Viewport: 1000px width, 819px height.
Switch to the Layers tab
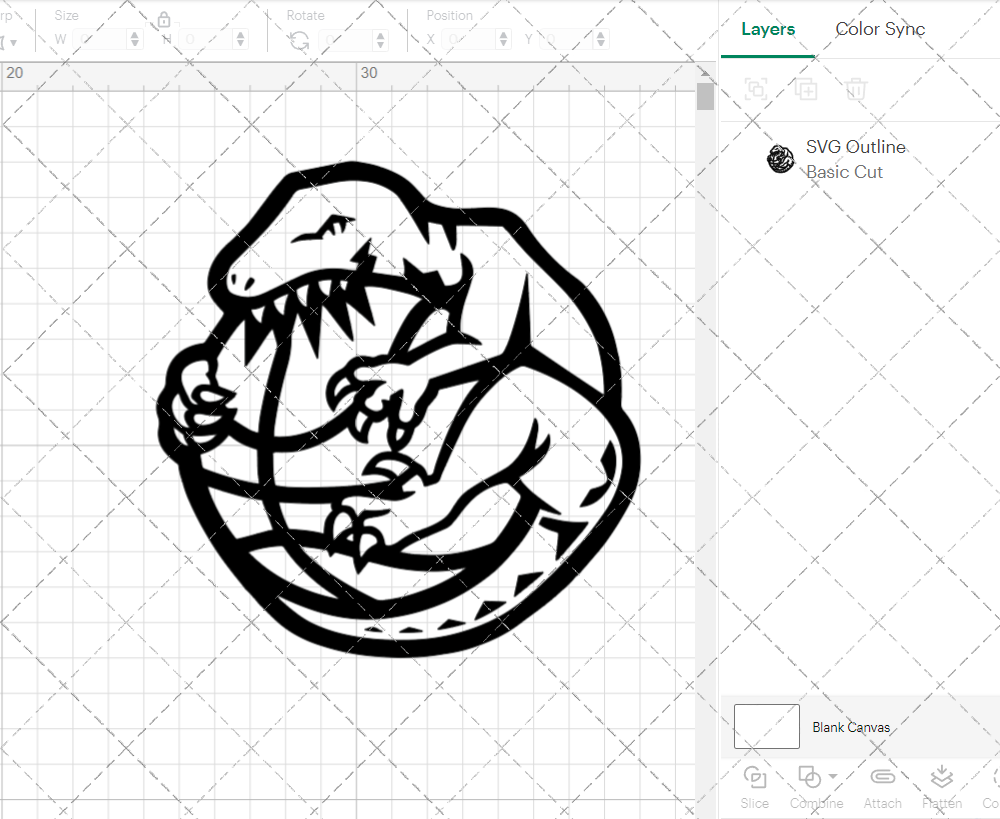[x=767, y=29]
